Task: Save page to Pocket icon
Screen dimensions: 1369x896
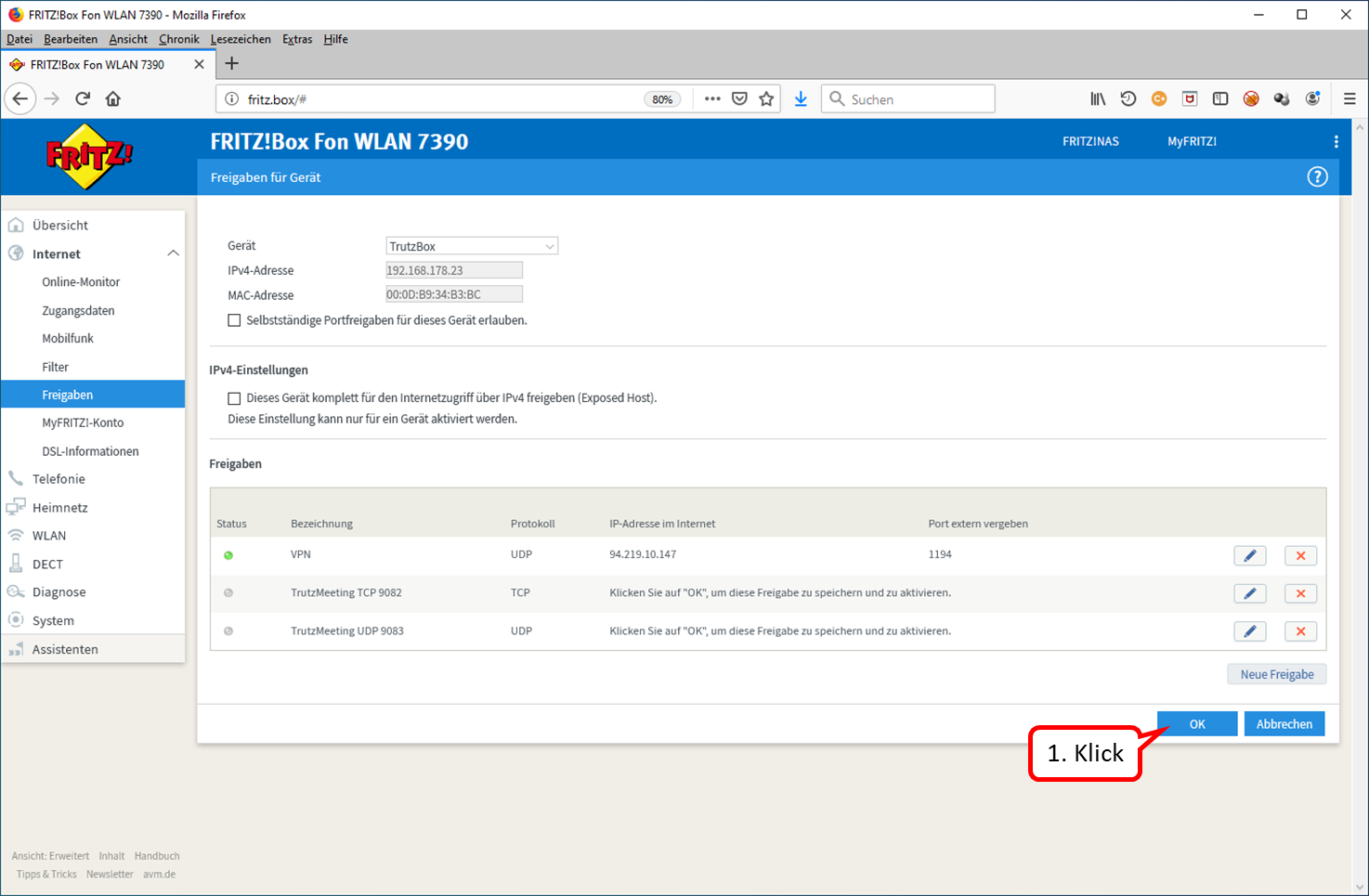Action: (x=739, y=98)
